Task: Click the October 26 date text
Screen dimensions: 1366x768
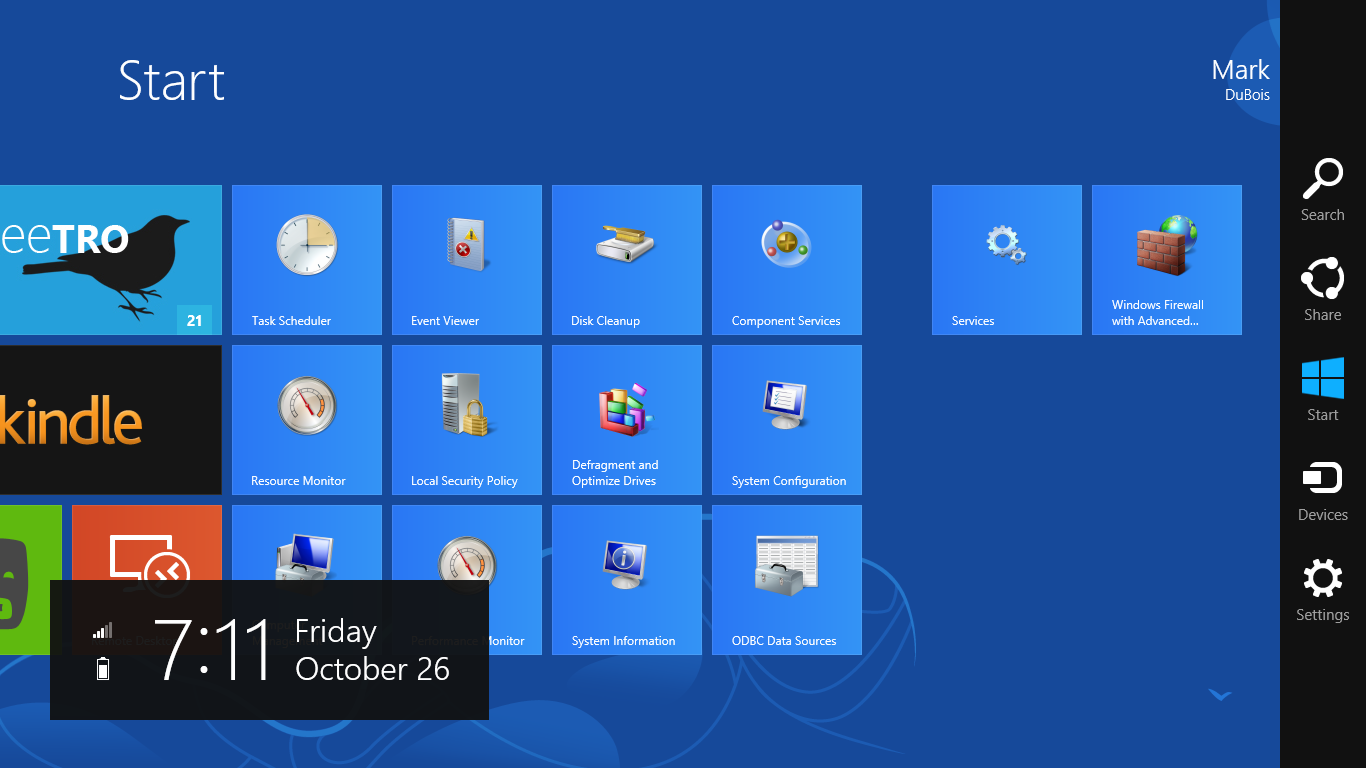Action: 372,668
